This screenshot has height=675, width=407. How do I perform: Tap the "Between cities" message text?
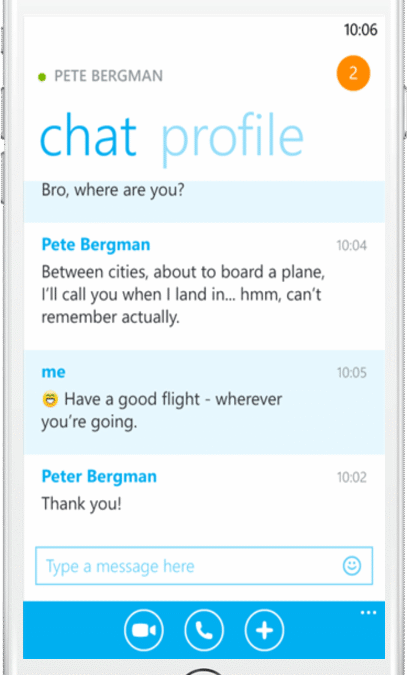coord(183,295)
